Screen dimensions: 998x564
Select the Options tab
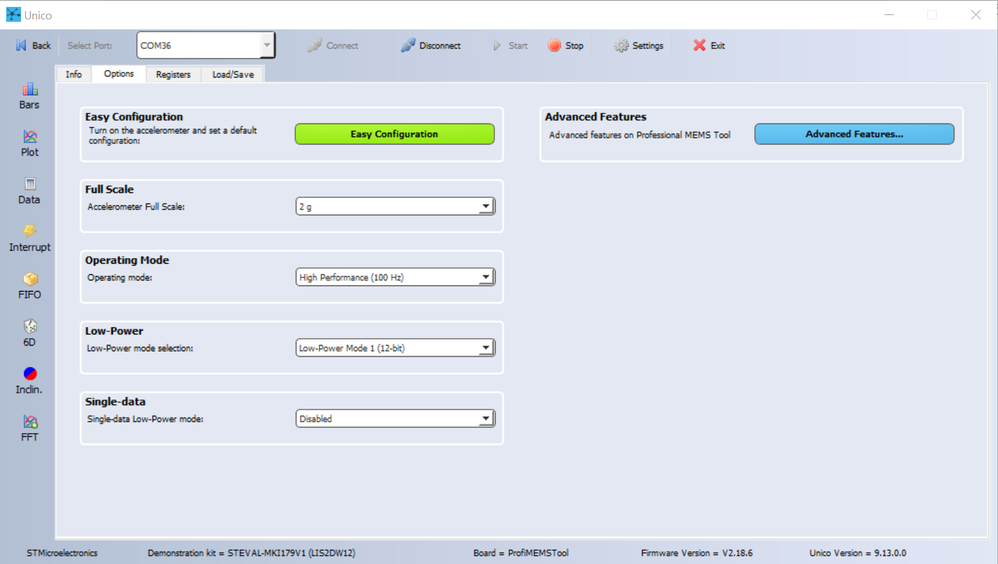(x=119, y=74)
